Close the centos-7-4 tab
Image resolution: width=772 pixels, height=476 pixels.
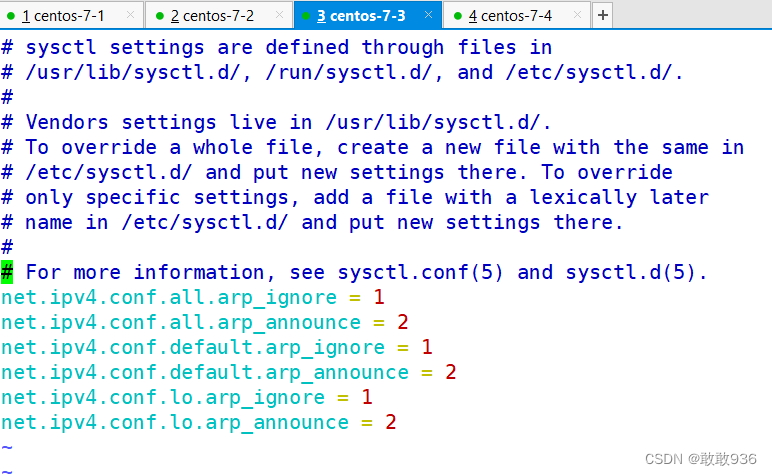[x=578, y=15]
